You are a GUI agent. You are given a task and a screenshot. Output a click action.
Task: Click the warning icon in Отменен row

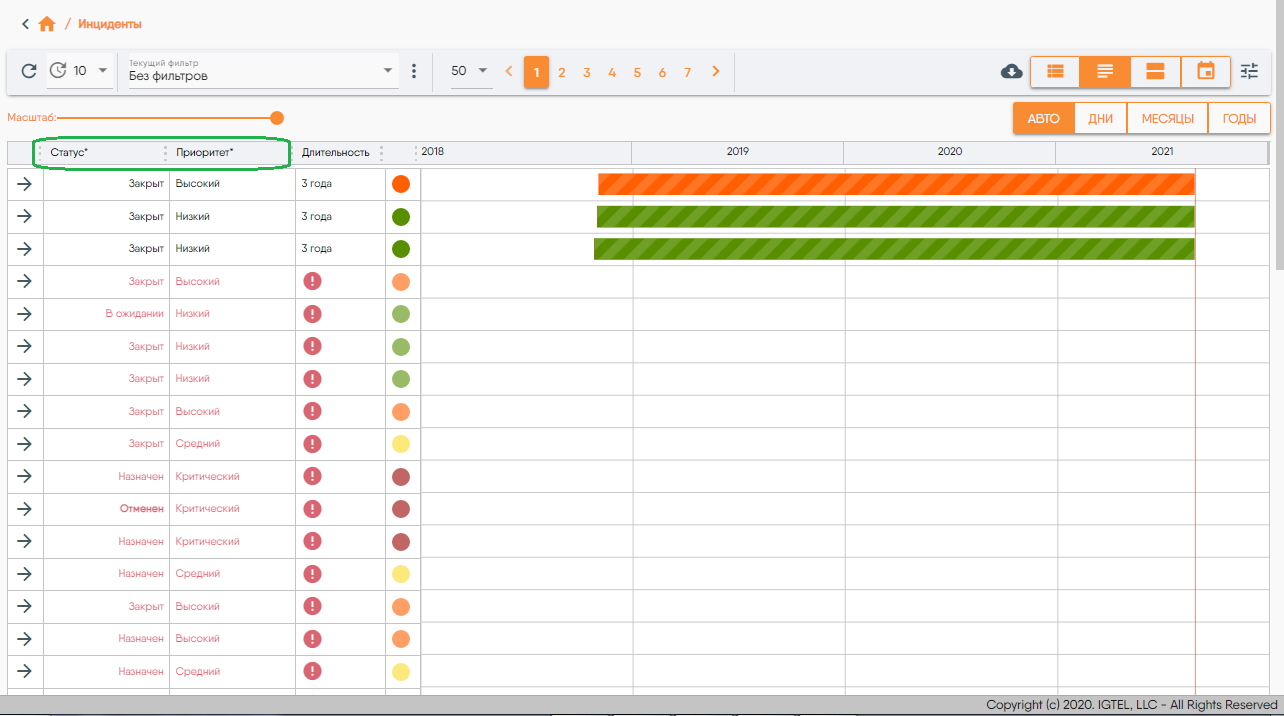[312, 509]
